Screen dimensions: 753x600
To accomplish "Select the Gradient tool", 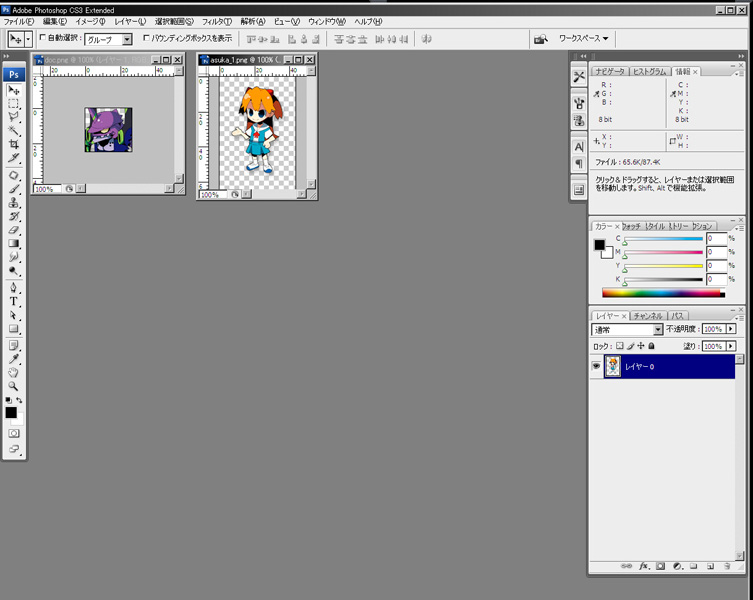I will [13, 243].
